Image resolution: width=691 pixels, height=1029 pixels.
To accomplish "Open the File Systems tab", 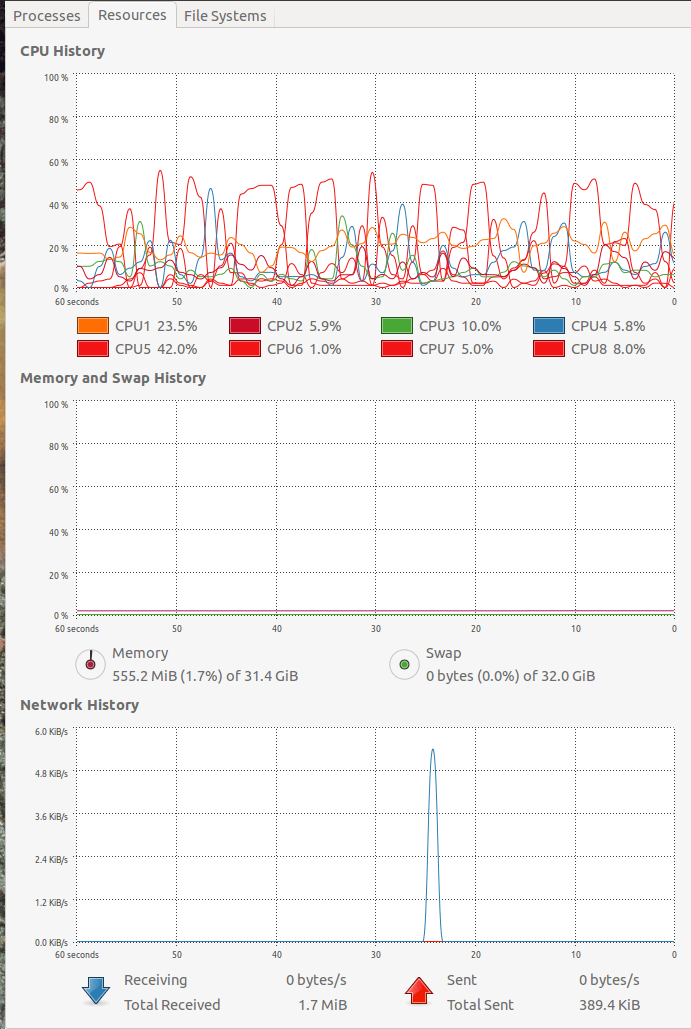I will [x=225, y=16].
